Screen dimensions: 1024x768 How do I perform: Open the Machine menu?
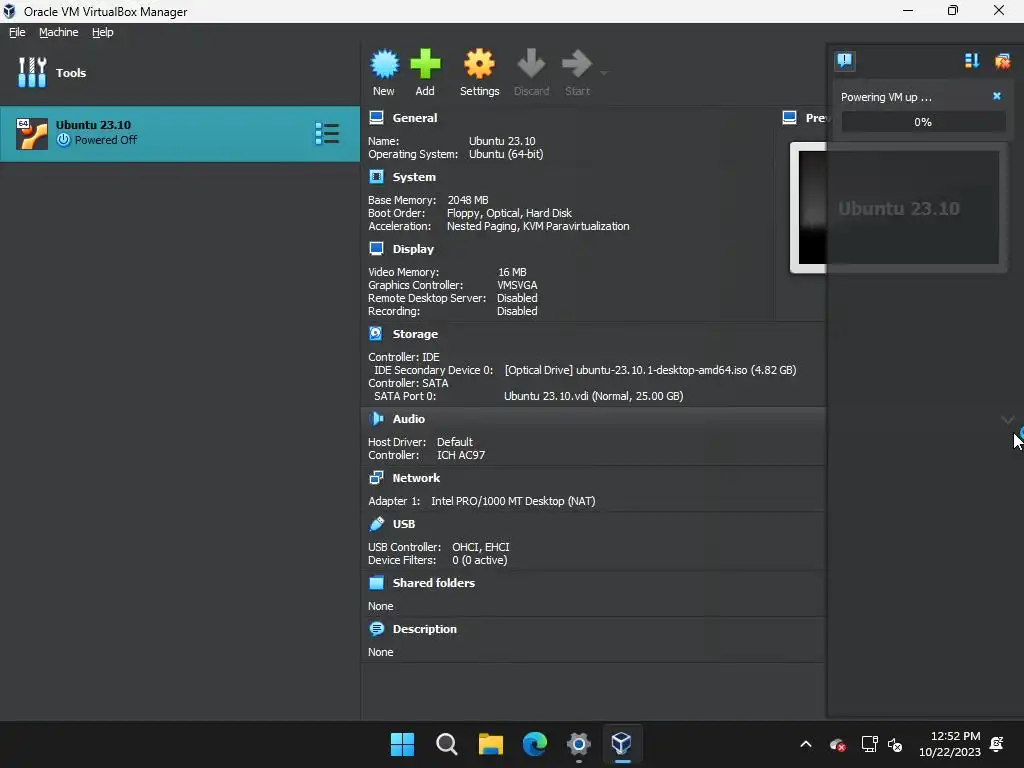[58, 32]
